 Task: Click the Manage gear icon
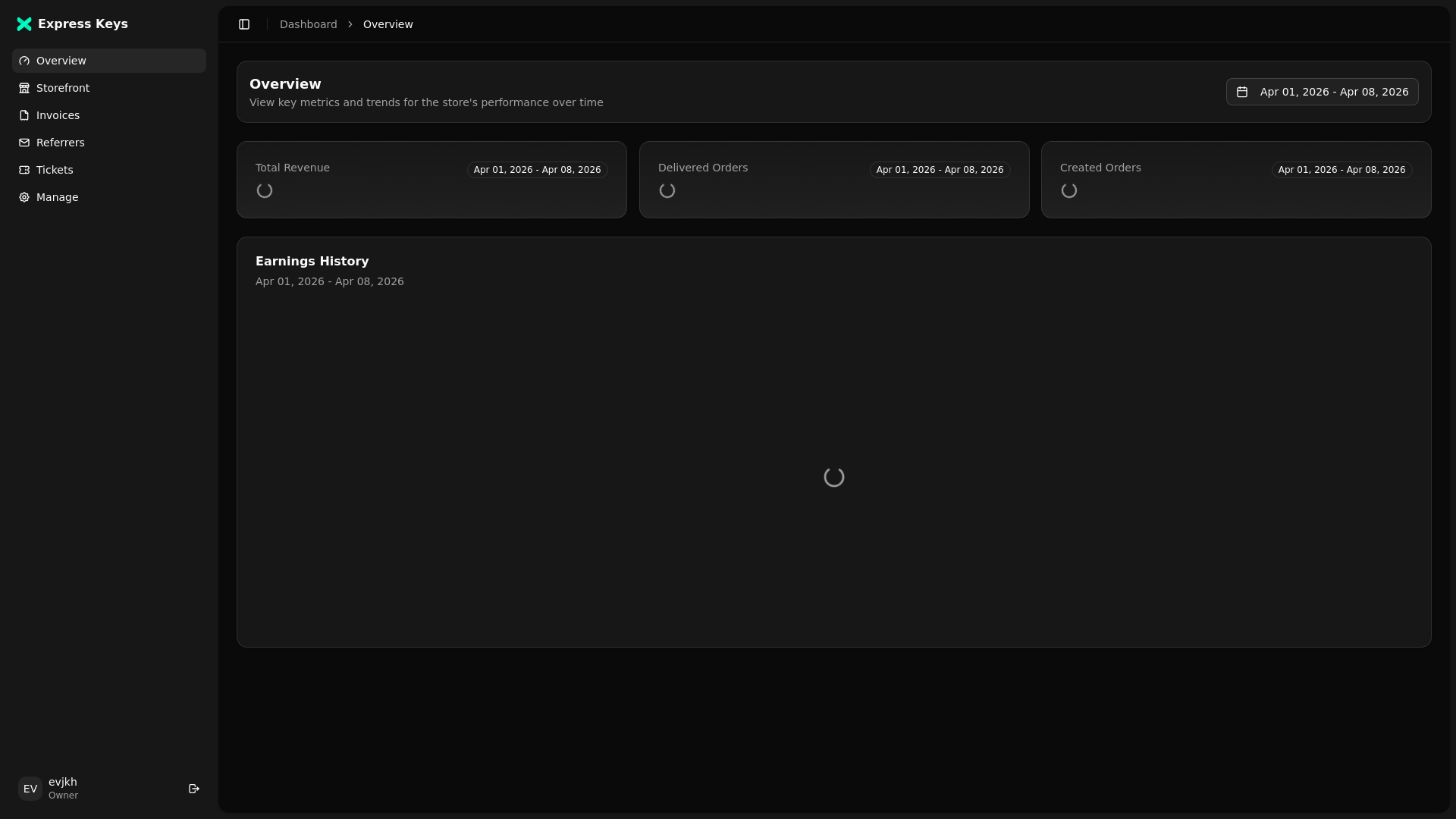tap(24, 197)
